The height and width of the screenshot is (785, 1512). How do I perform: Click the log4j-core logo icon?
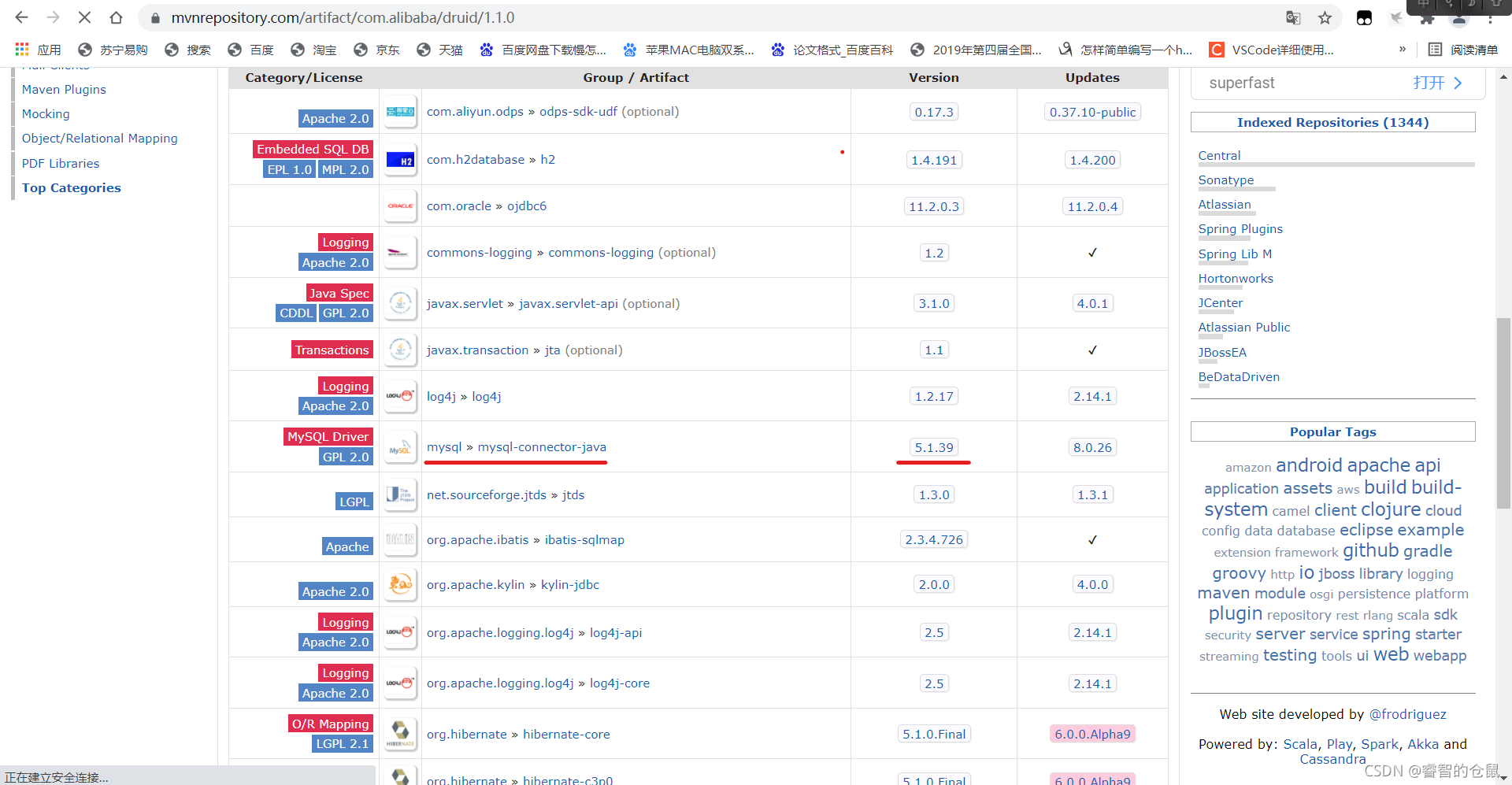pos(401,683)
